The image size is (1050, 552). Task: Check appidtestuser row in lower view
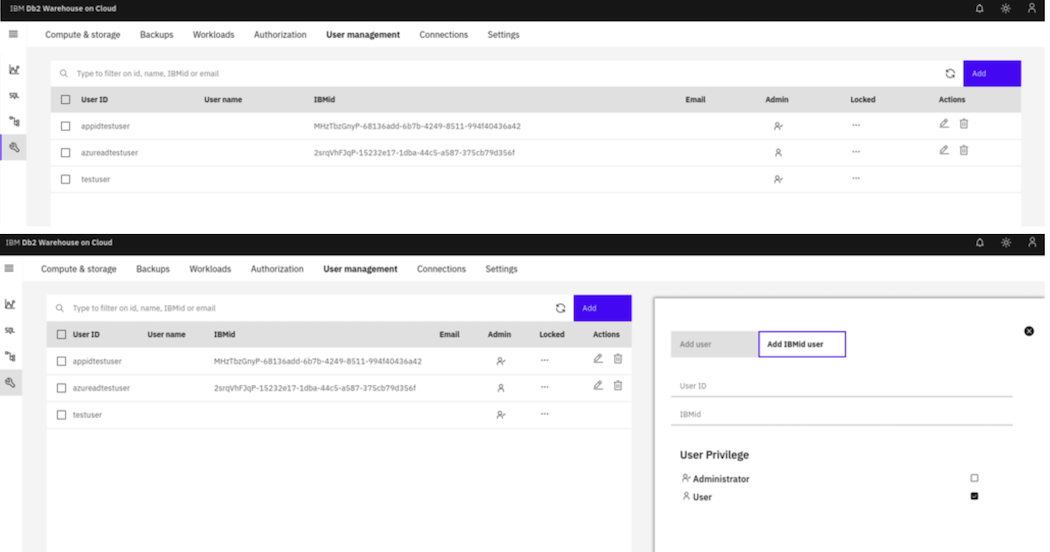pyautogui.click(x=62, y=361)
